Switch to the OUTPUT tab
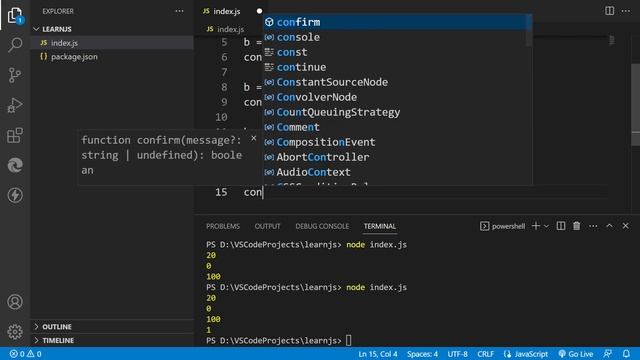This screenshot has width=640, height=360. 267,226
